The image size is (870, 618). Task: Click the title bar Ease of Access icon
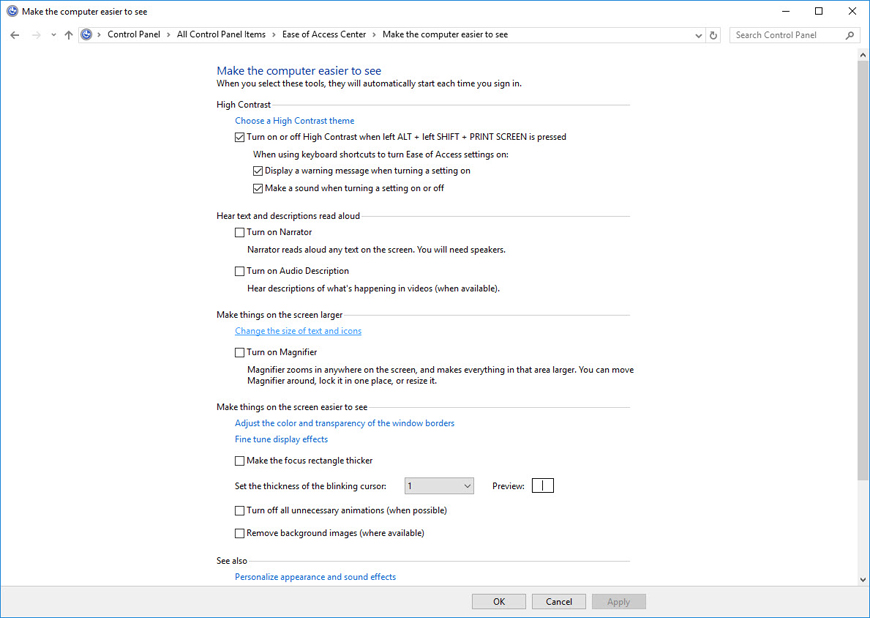12,11
